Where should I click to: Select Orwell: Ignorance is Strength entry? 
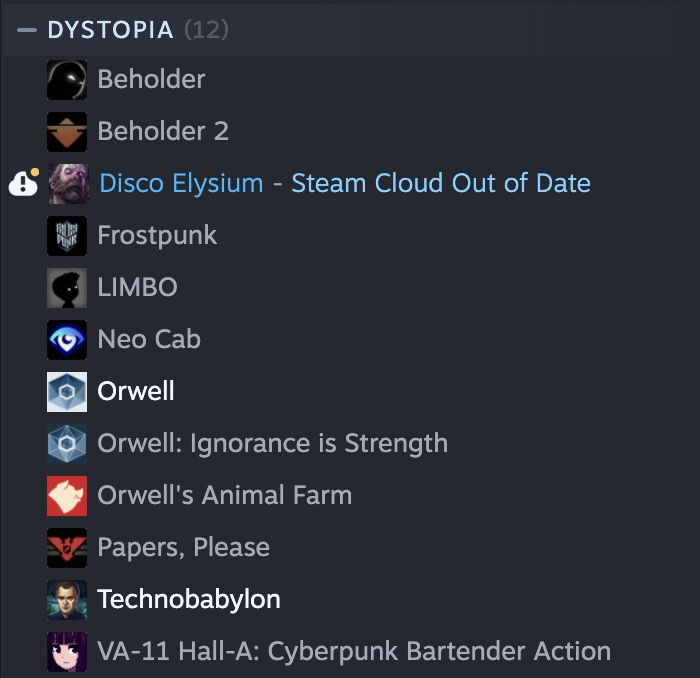[272, 444]
